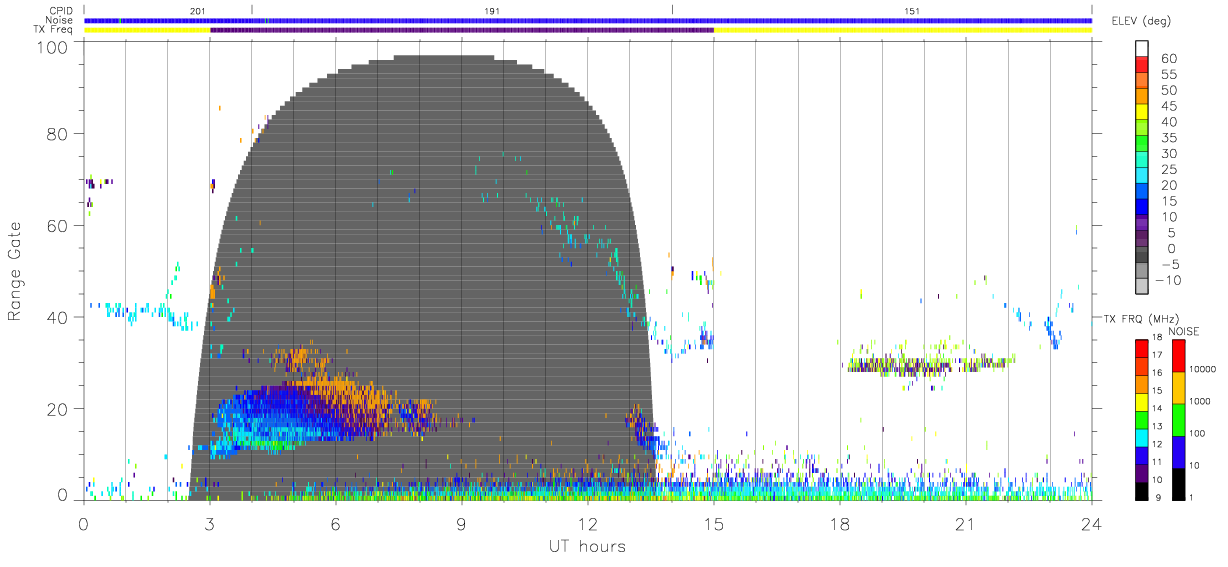This screenshot has height=567, width=1228.
Task: Pick the white top segment of ELEV color bar
Action: coord(1142,48)
